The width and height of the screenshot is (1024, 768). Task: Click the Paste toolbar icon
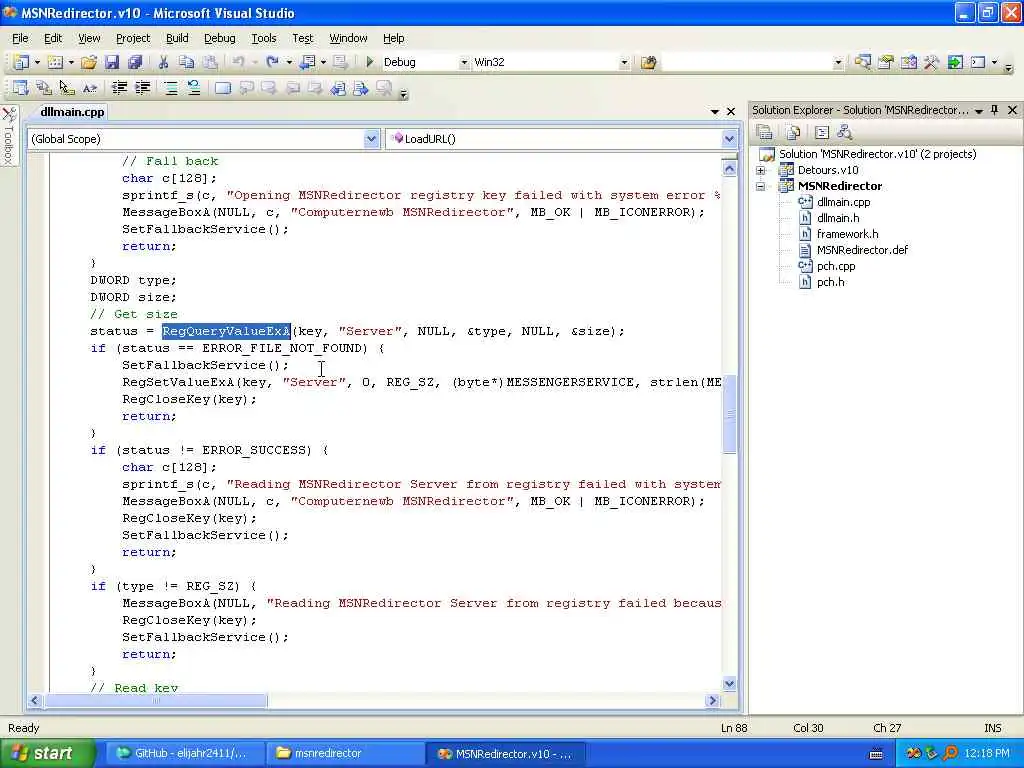(x=210, y=62)
